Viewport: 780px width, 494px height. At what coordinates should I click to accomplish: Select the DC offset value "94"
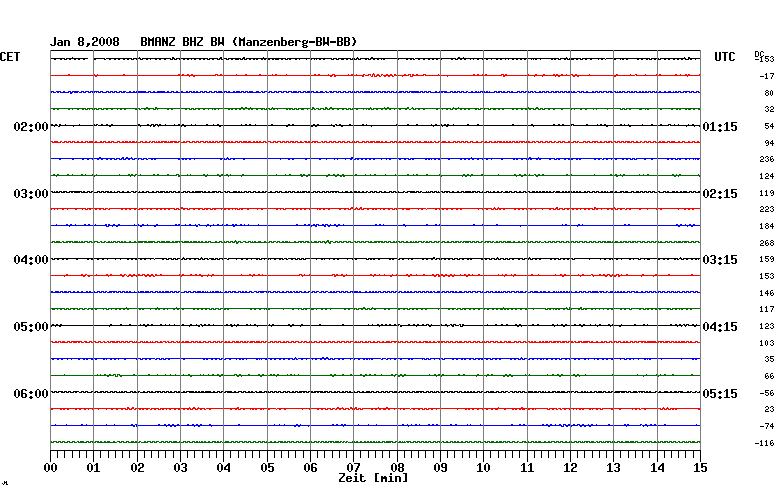click(769, 143)
